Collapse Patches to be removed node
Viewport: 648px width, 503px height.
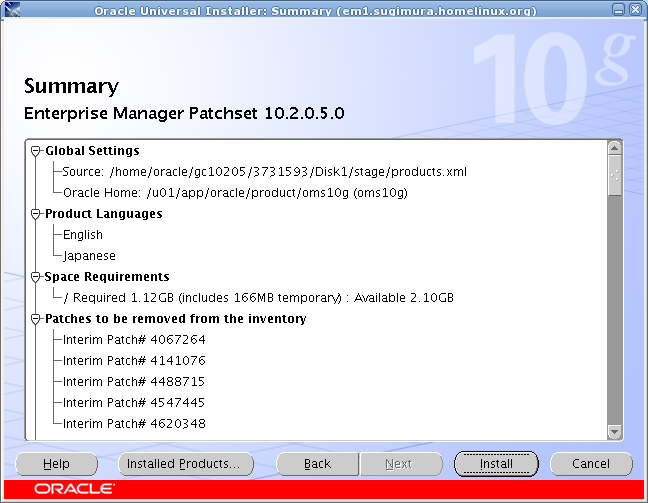pos(36,319)
